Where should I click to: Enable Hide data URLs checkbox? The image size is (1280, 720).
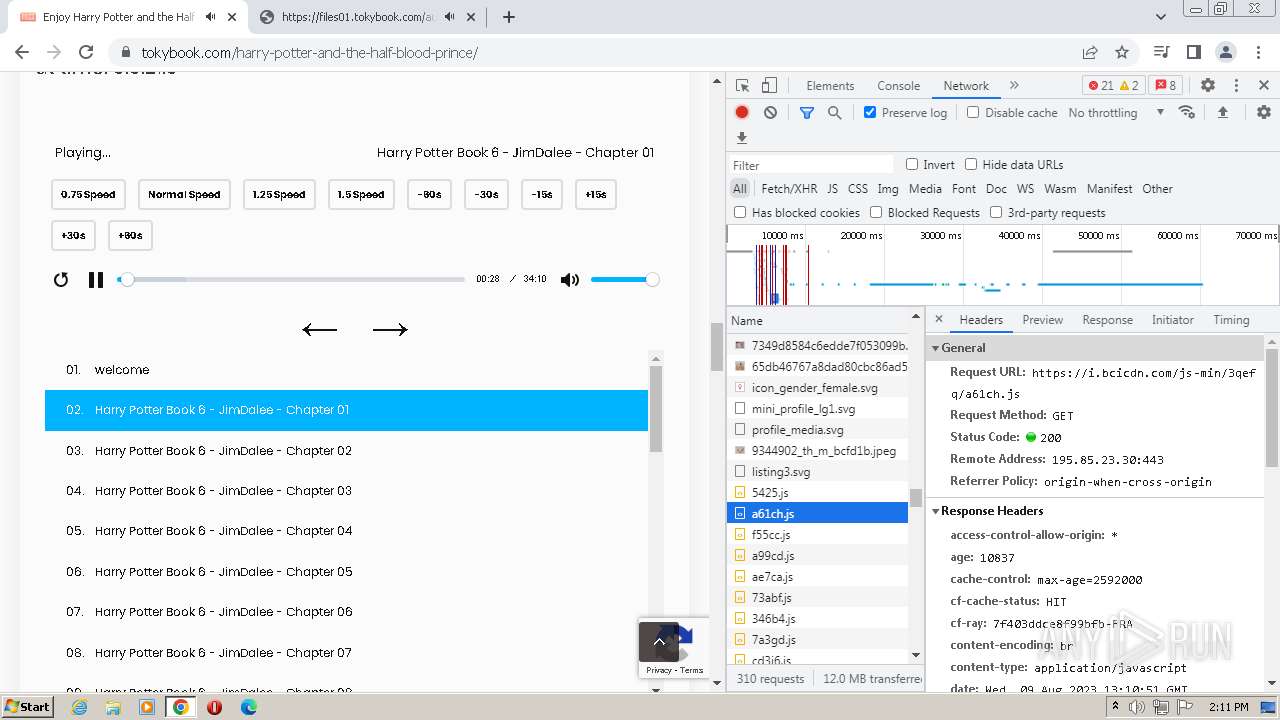point(971,164)
